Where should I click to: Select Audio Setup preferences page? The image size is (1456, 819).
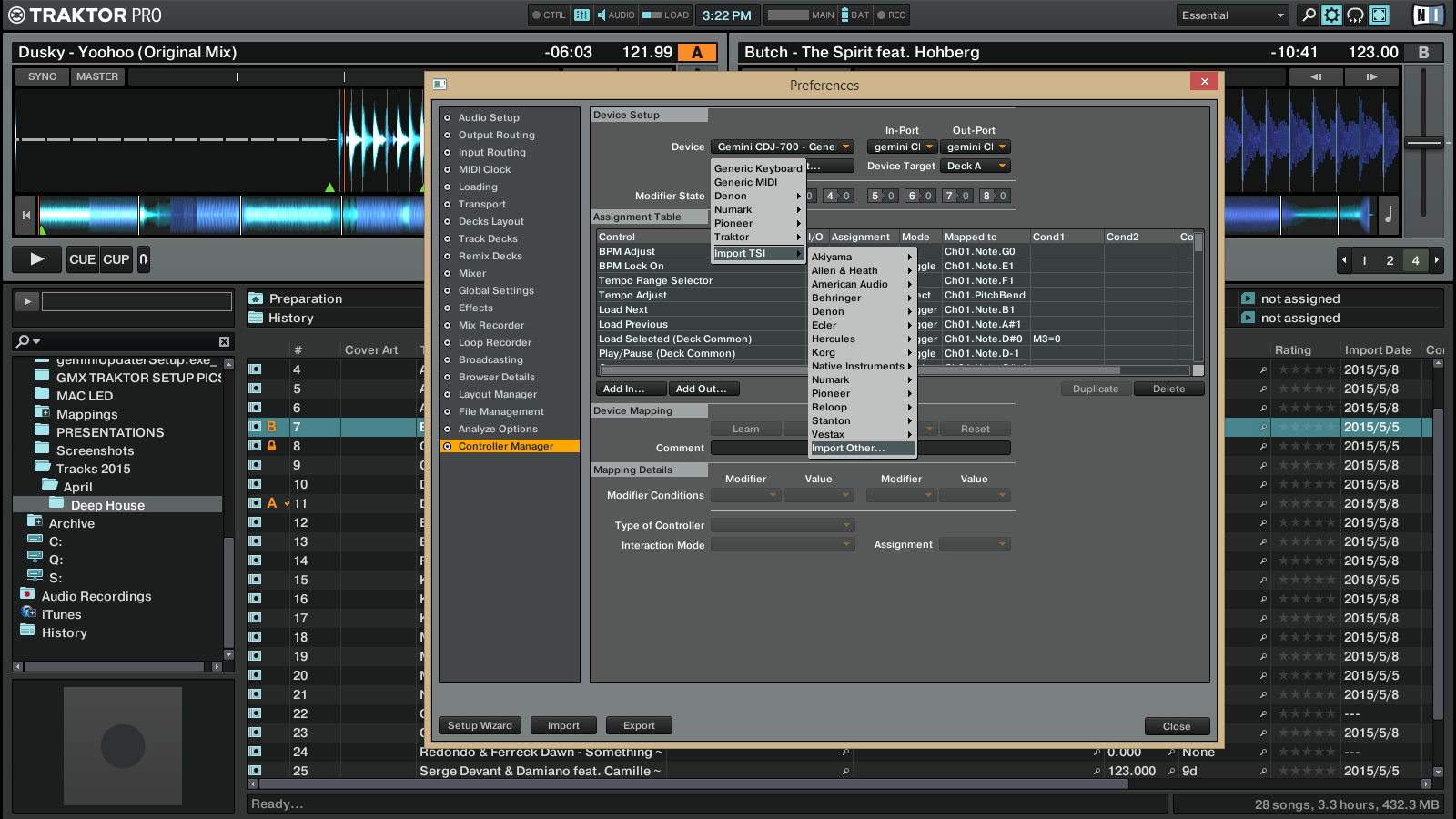(489, 117)
